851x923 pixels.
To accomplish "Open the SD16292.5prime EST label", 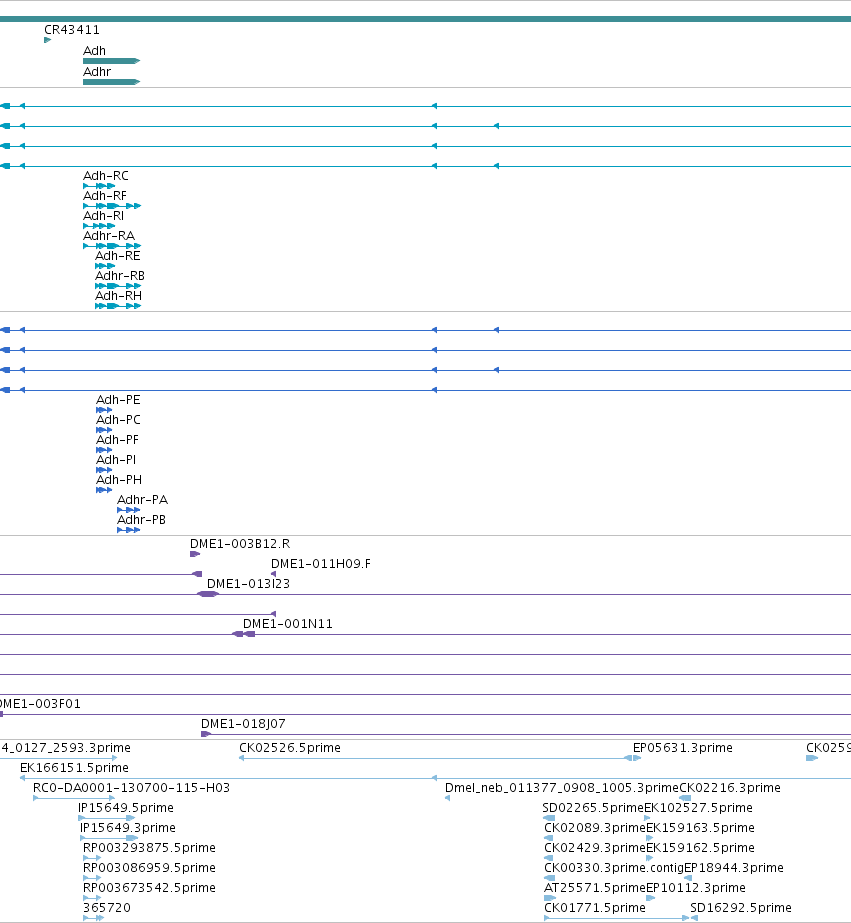I will pos(741,908).
